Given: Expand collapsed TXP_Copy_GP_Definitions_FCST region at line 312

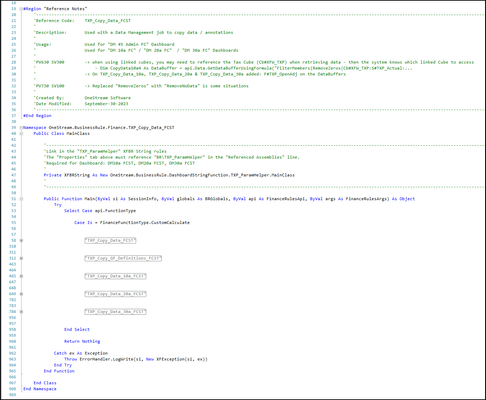Looking at the screenshot, I should click(x=21, y=258).
